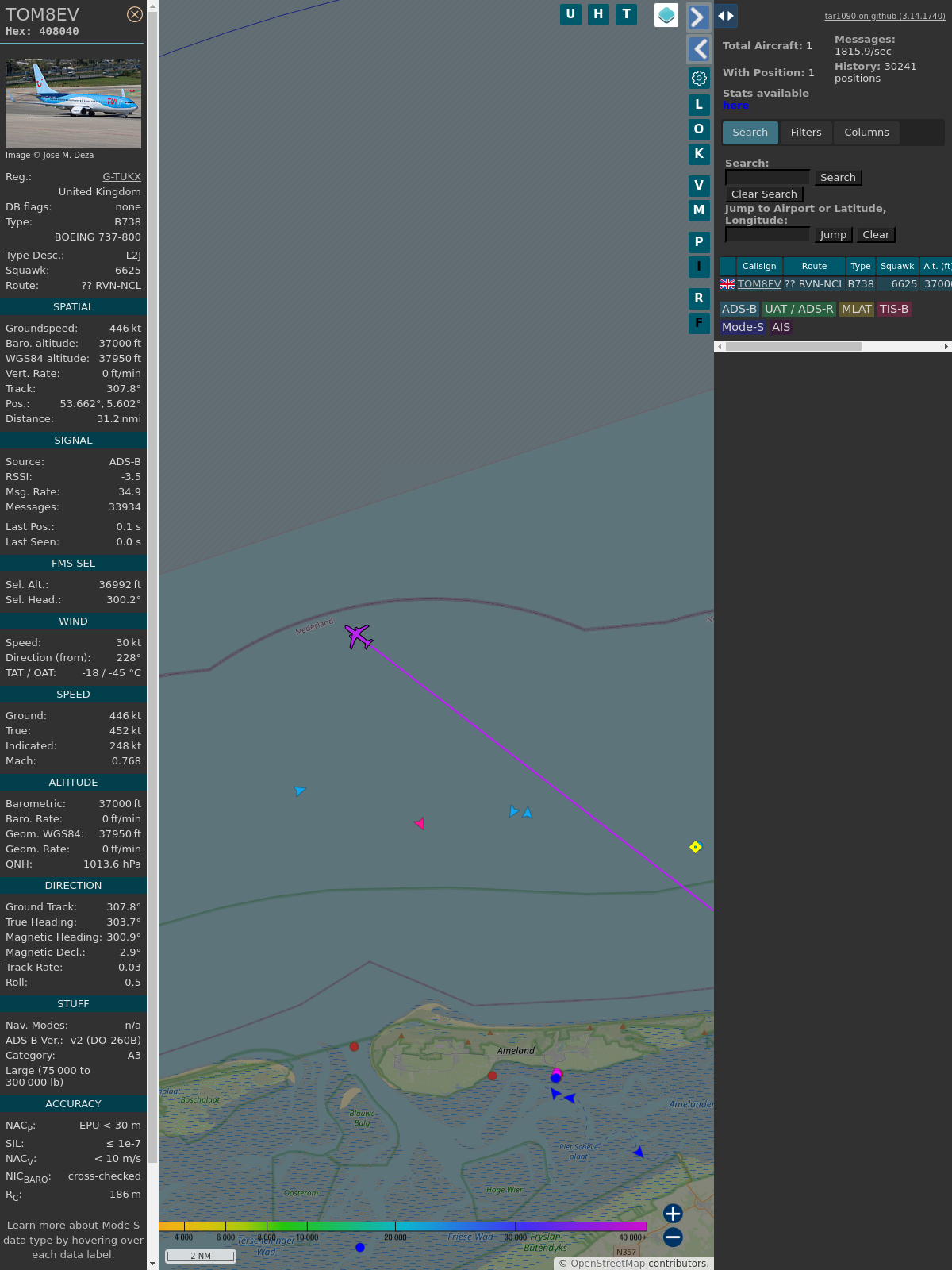
Task: Select TOM8EV callsign in aircraft table
Action: tap(759, 284)
